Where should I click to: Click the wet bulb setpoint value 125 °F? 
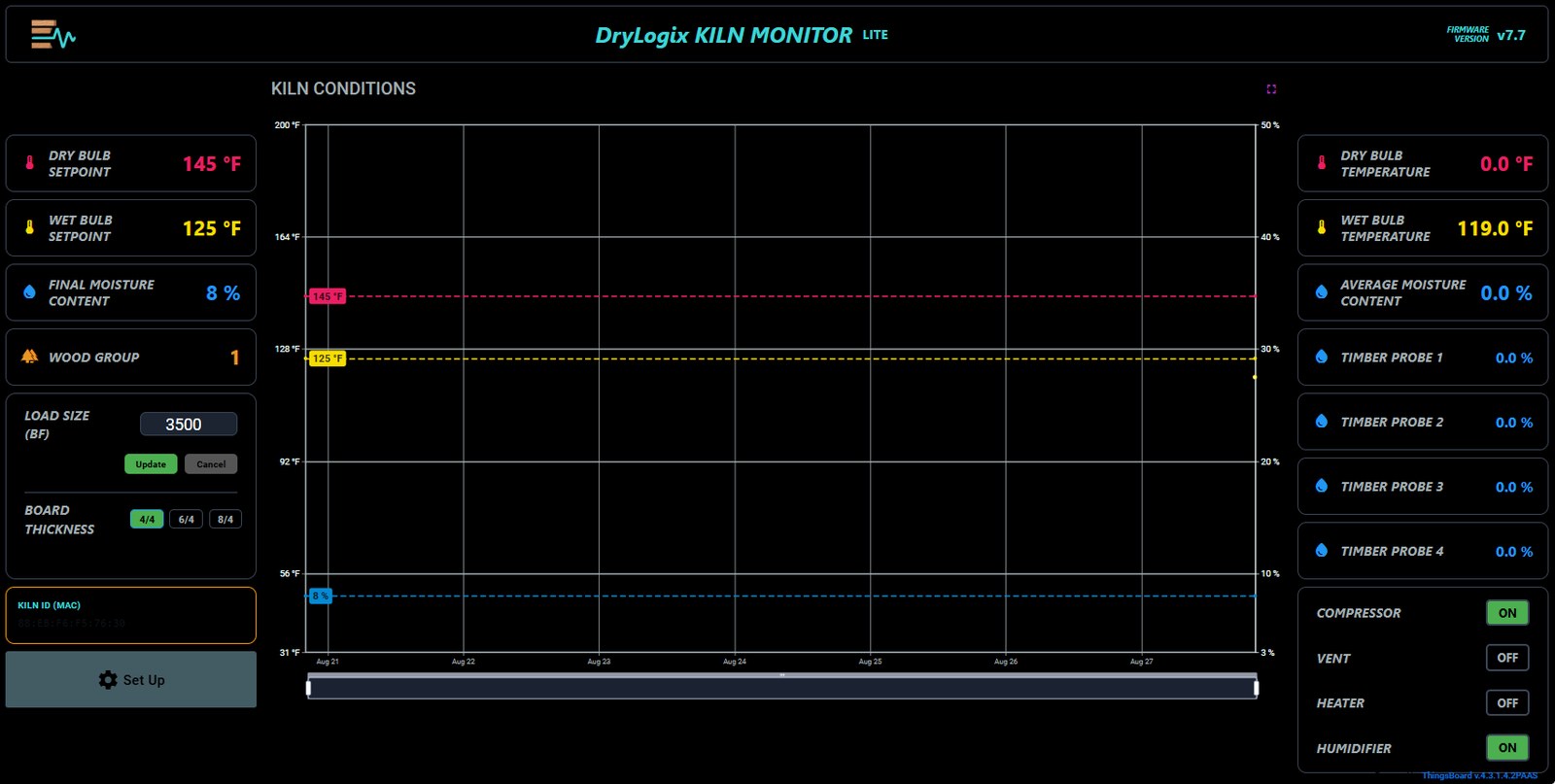[x=212, y=228]
